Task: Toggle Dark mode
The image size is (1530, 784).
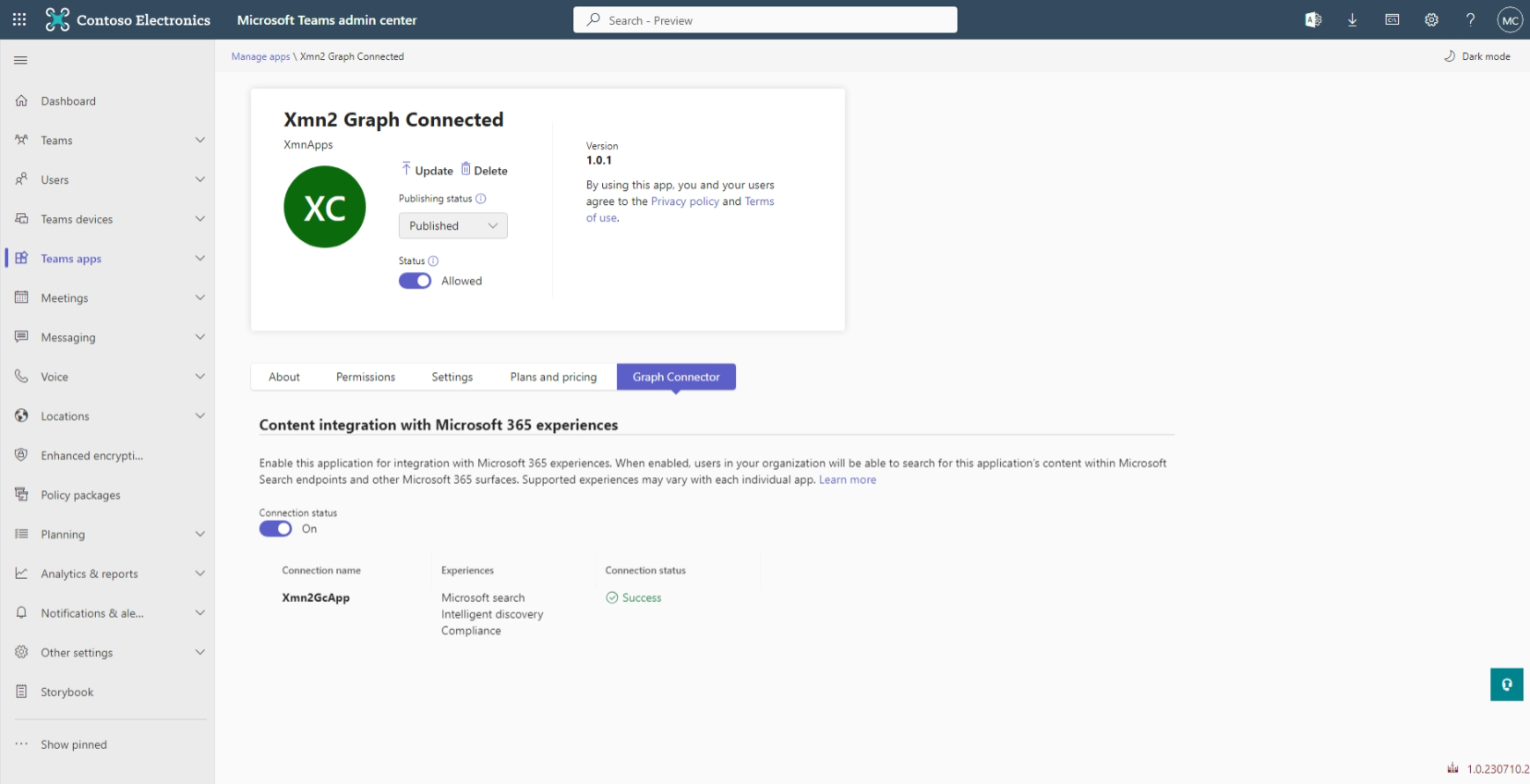Action: (1477, 56)
